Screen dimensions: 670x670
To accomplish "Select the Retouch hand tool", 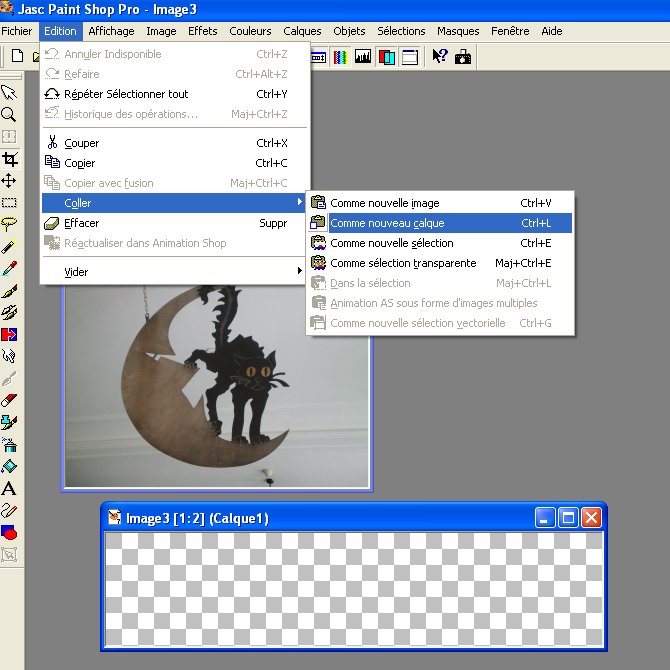I will click(9, 356).
